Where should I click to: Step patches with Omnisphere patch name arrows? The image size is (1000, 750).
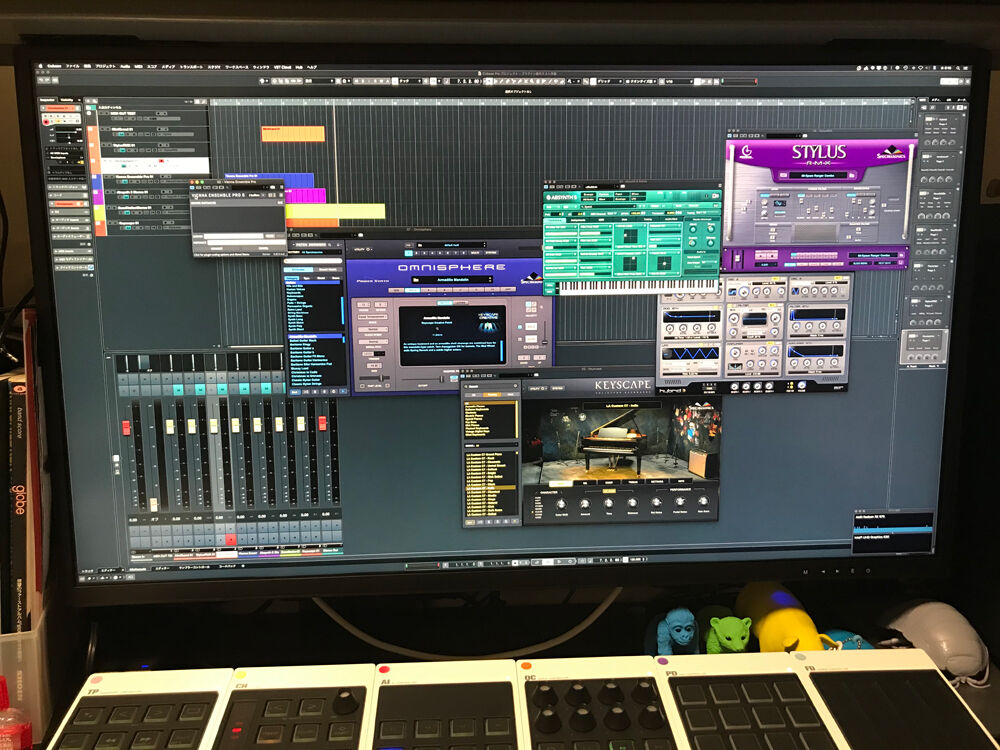tap(492, 279)
